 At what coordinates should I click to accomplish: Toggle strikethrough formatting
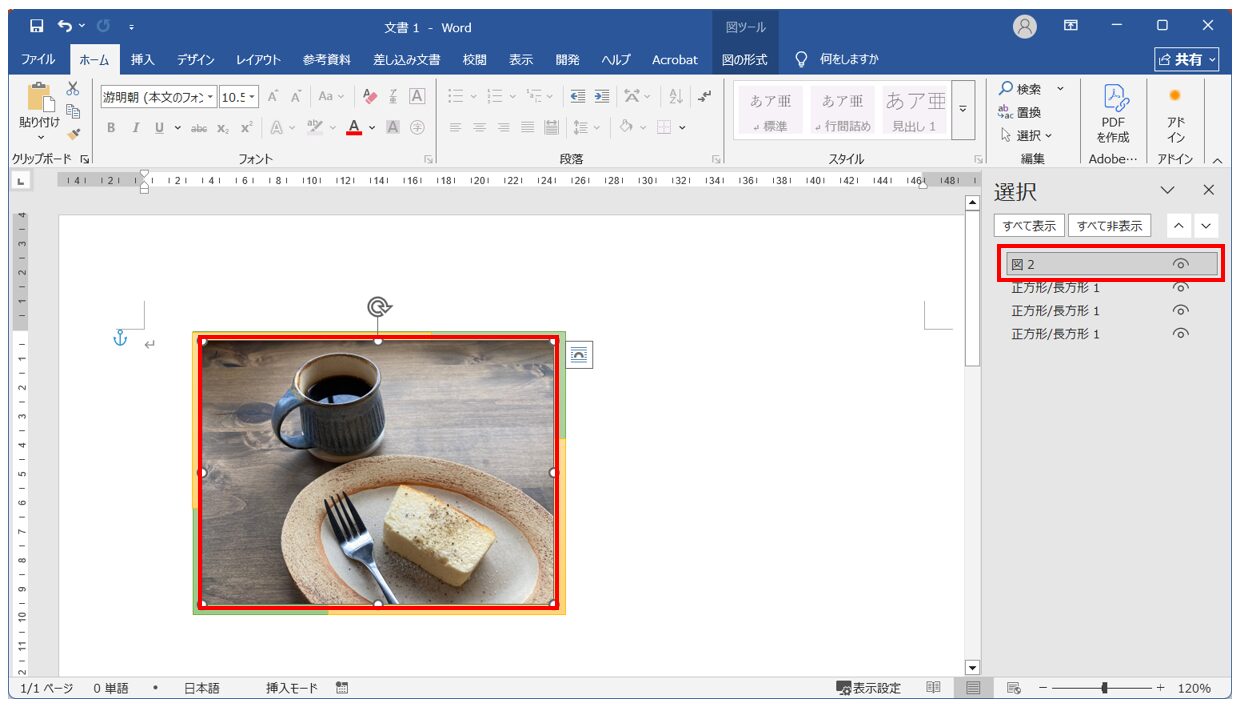(199, 127)
